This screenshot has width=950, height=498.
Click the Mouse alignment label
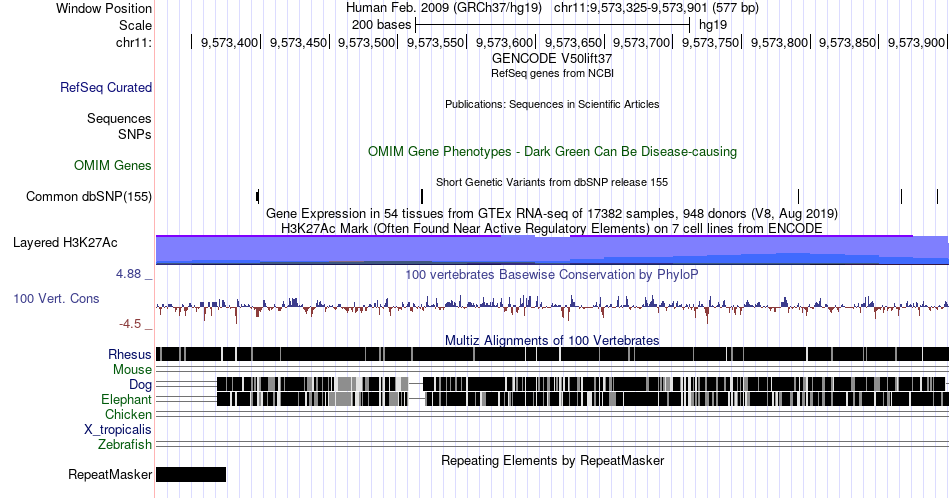(x=132, y=370)
